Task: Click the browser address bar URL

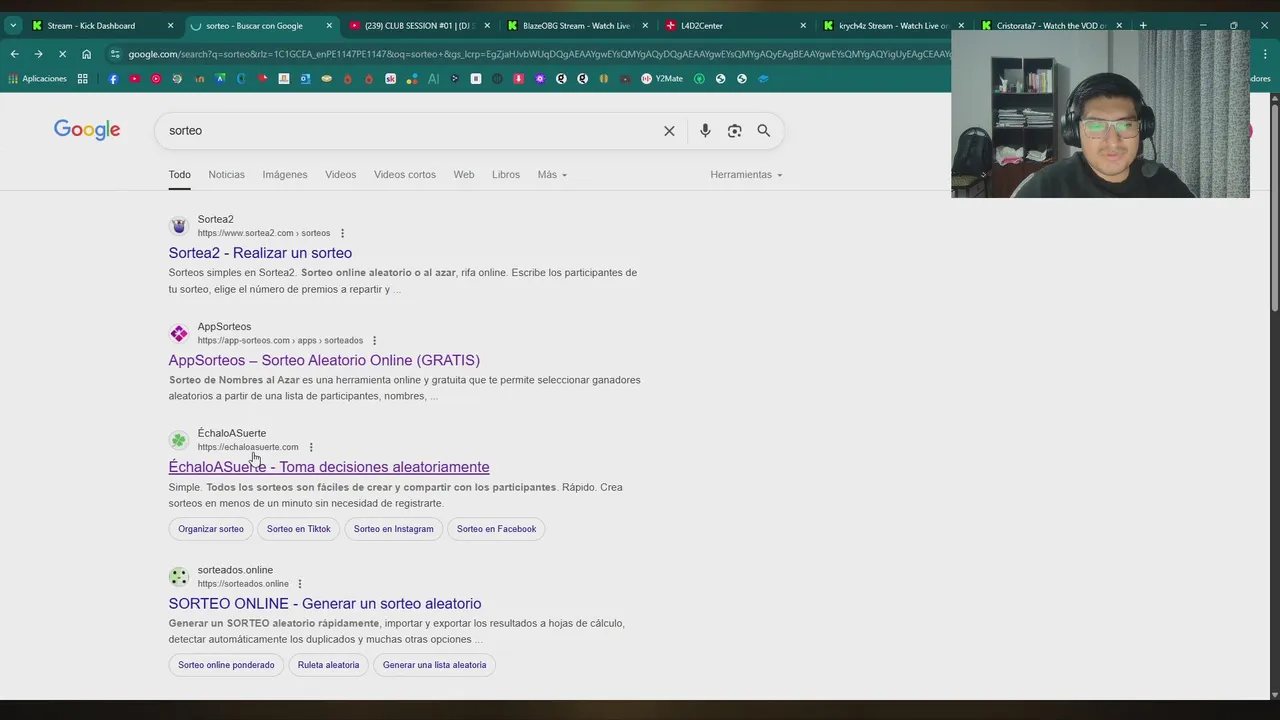Action: pyautogui.click(x=540, y=54)
